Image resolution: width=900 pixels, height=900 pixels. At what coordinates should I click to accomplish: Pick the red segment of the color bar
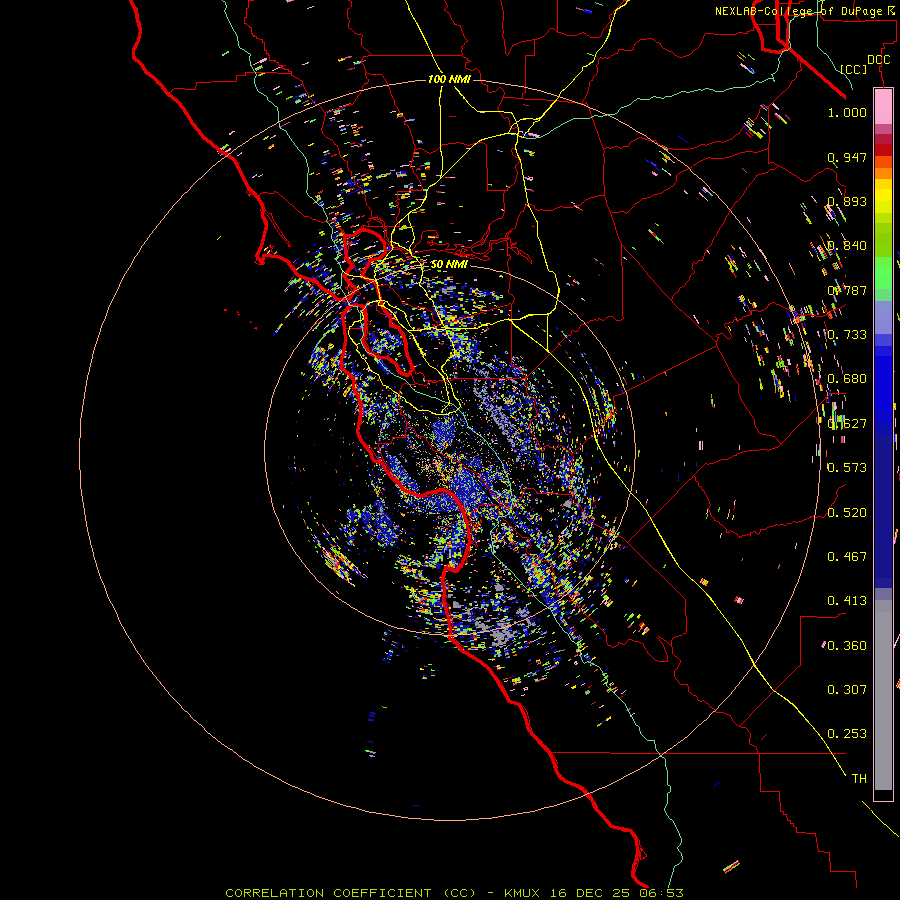tap(883, 149)
